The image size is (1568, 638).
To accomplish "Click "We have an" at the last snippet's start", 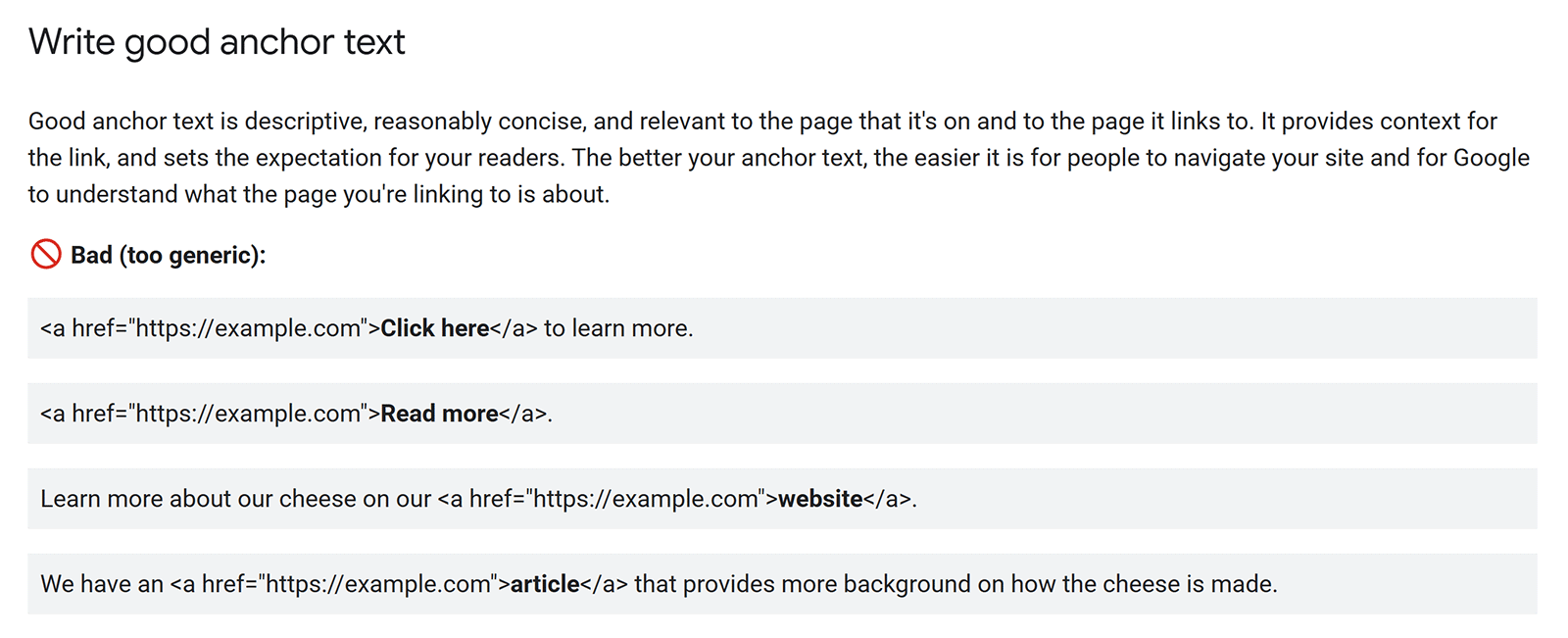I will point(102,584).
